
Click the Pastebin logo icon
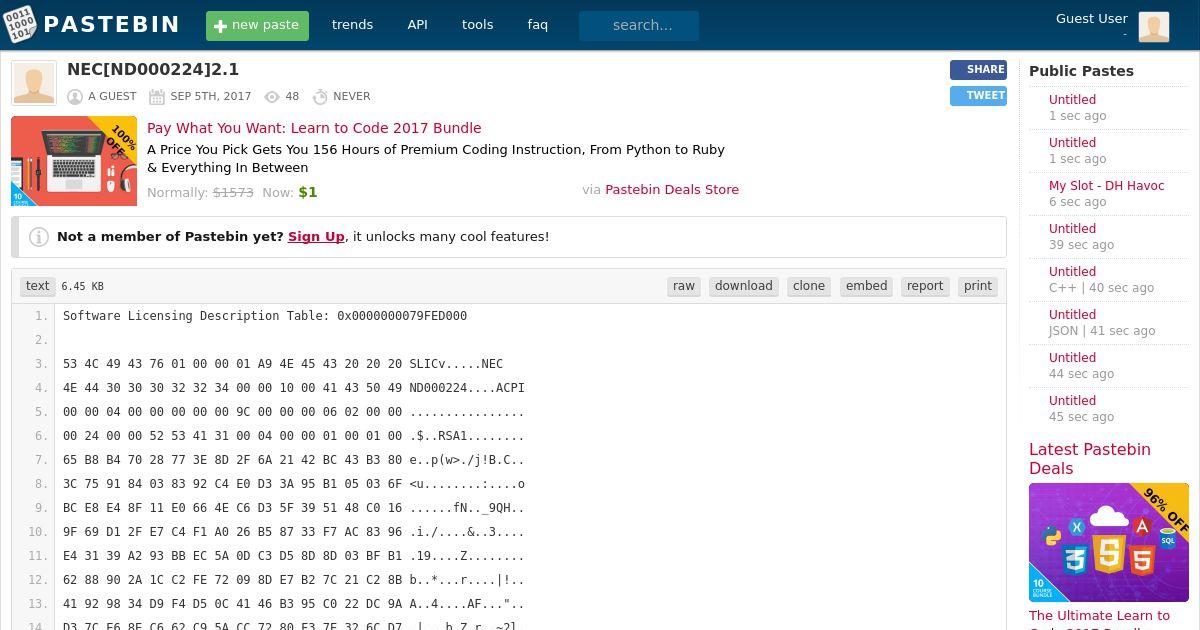[18, 24]
